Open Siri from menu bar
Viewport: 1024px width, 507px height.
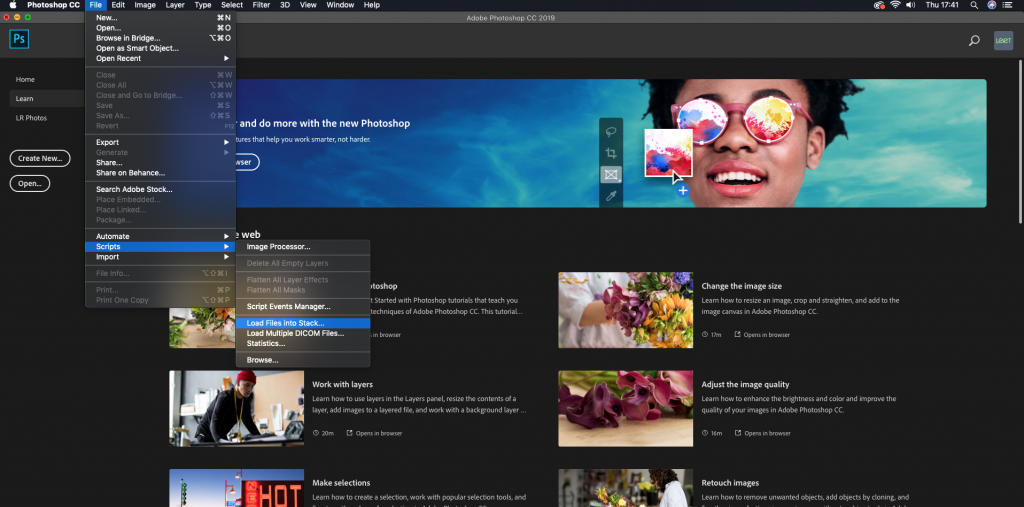991,5
